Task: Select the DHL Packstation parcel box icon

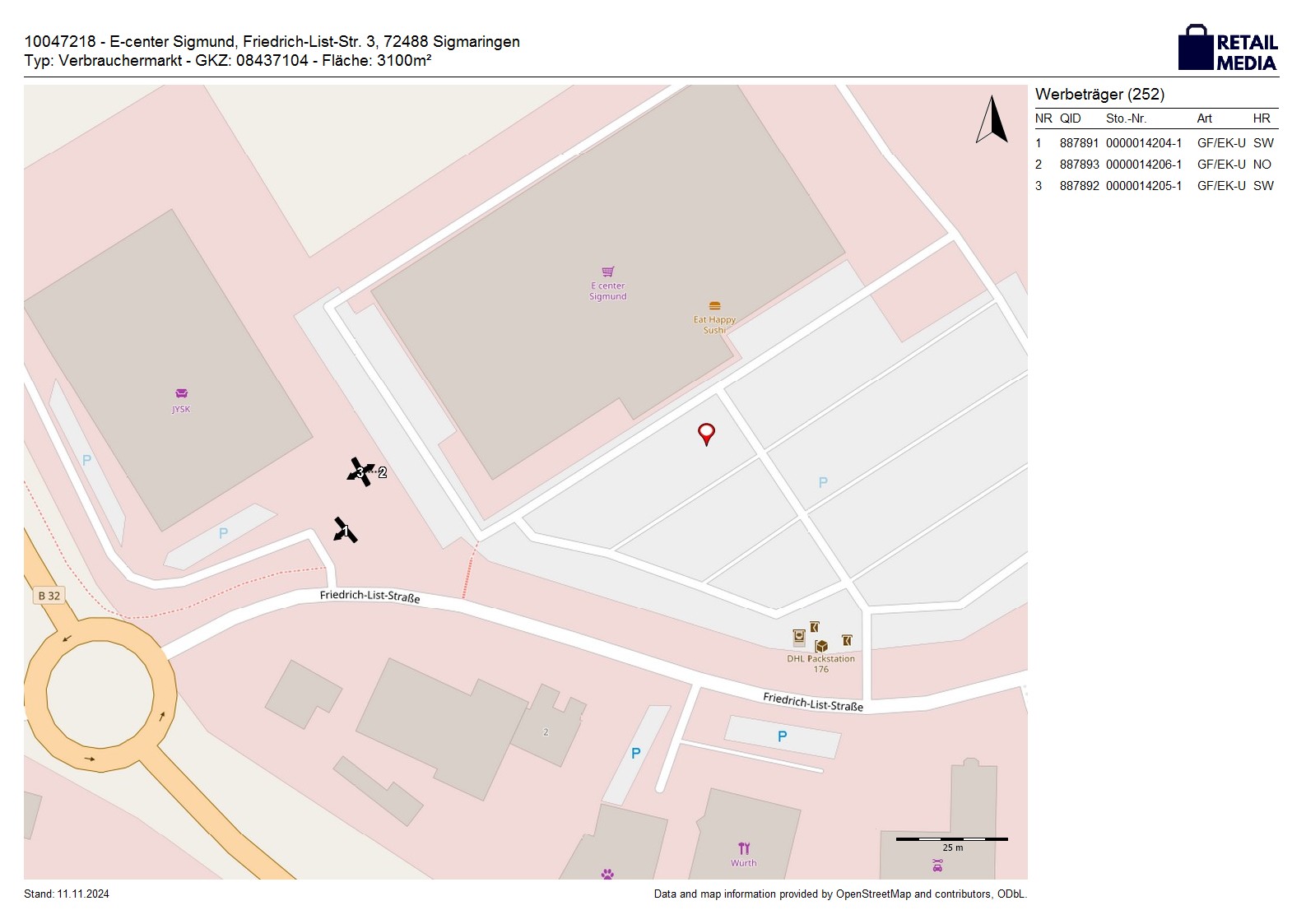Action: tap(820, 646)
